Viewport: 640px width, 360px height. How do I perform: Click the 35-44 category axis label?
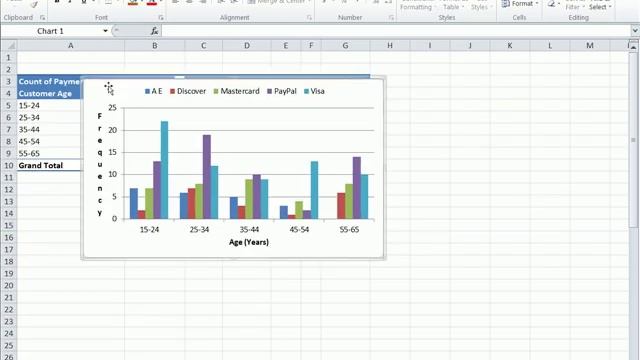pyautogui.click(x=249, y=229)
